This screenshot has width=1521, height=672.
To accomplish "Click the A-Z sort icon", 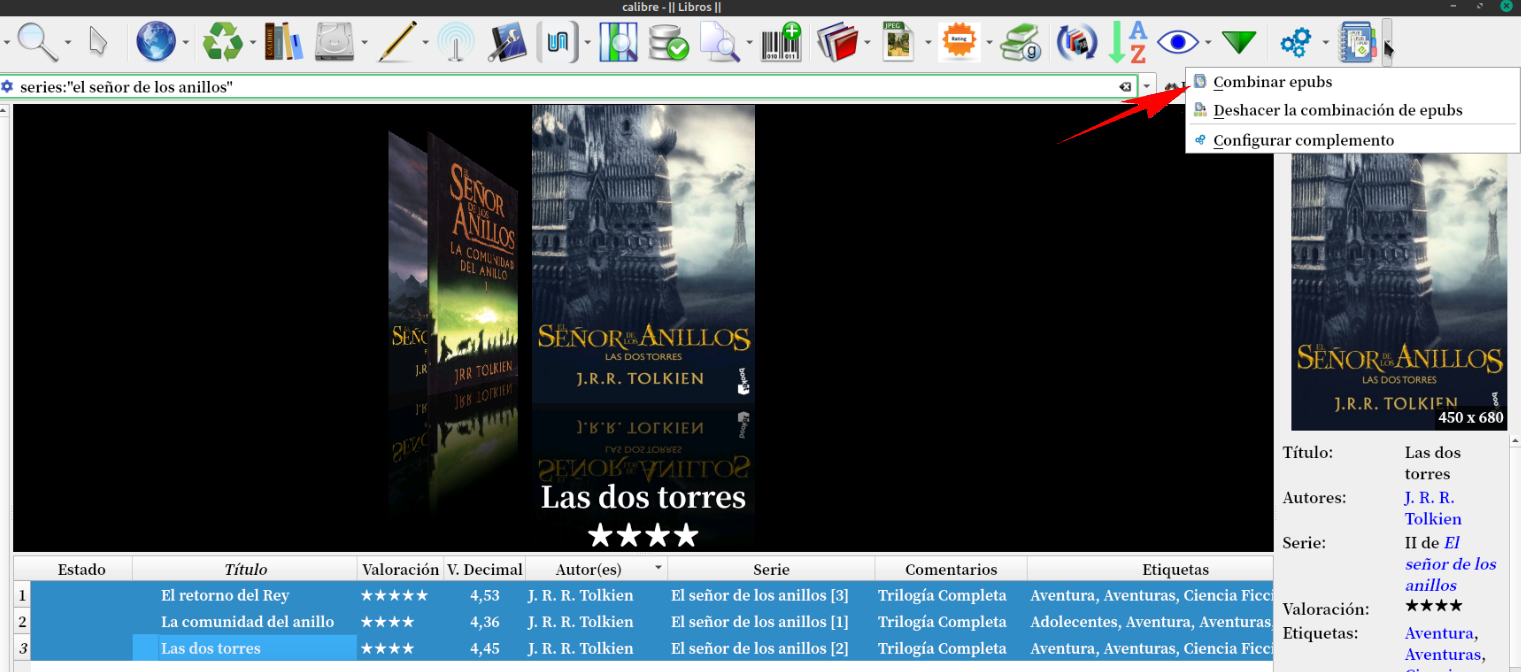I will tap(1128, 42).
